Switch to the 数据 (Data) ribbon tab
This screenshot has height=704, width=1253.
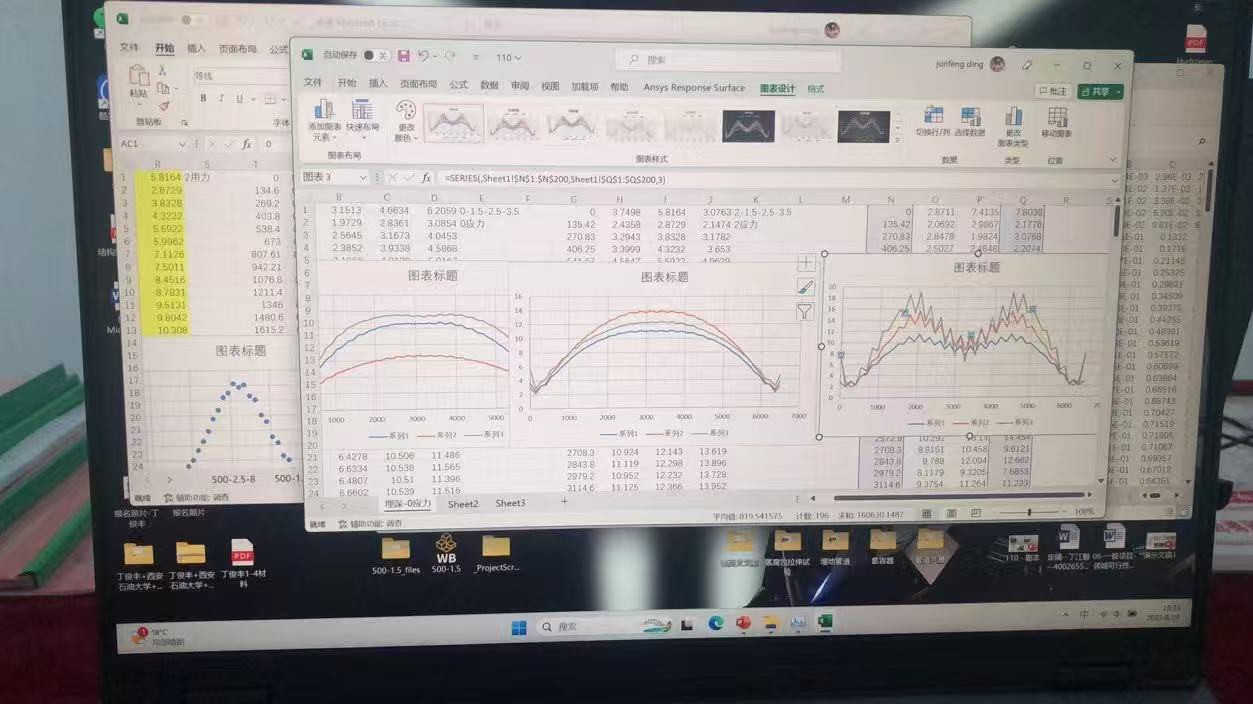[x=489, y=86]
